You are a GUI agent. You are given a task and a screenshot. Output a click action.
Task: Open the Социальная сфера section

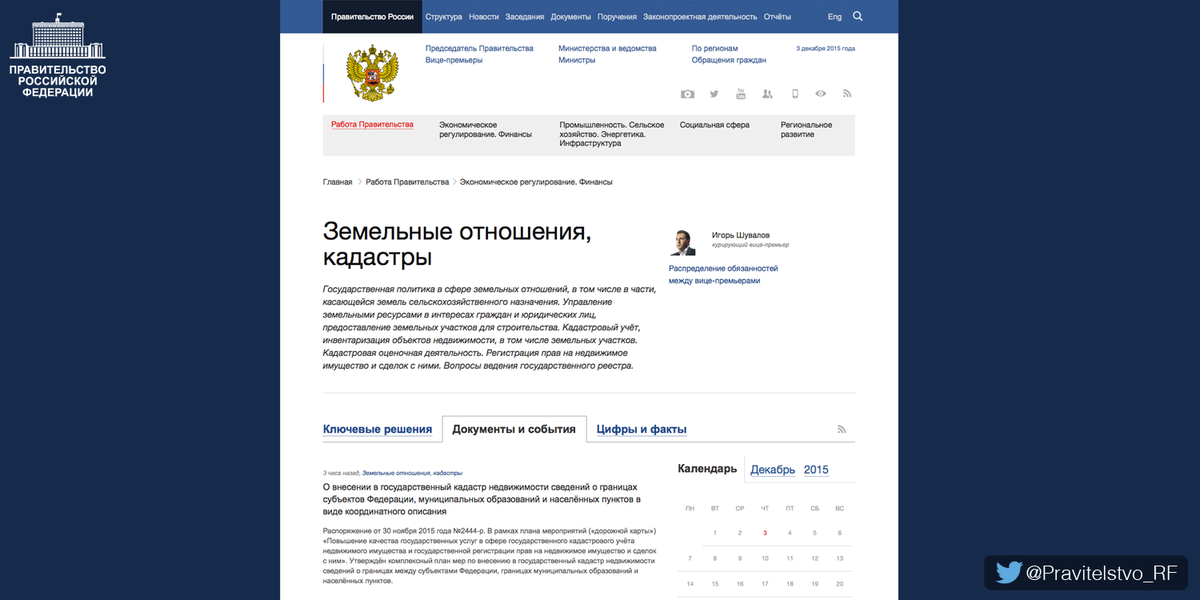(x=714, y=125)
